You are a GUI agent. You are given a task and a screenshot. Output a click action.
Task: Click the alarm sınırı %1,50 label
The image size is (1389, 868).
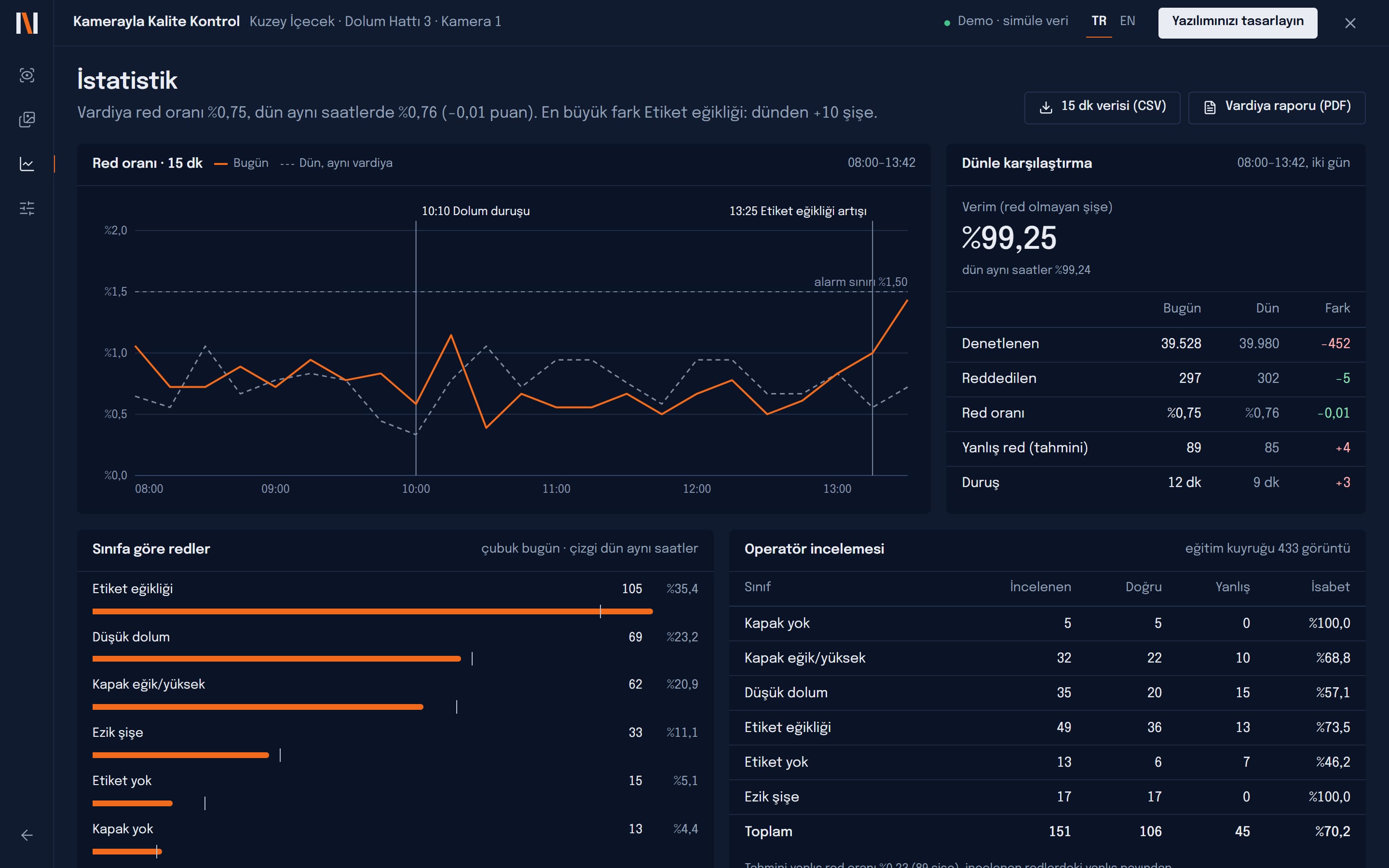point(860,282)
